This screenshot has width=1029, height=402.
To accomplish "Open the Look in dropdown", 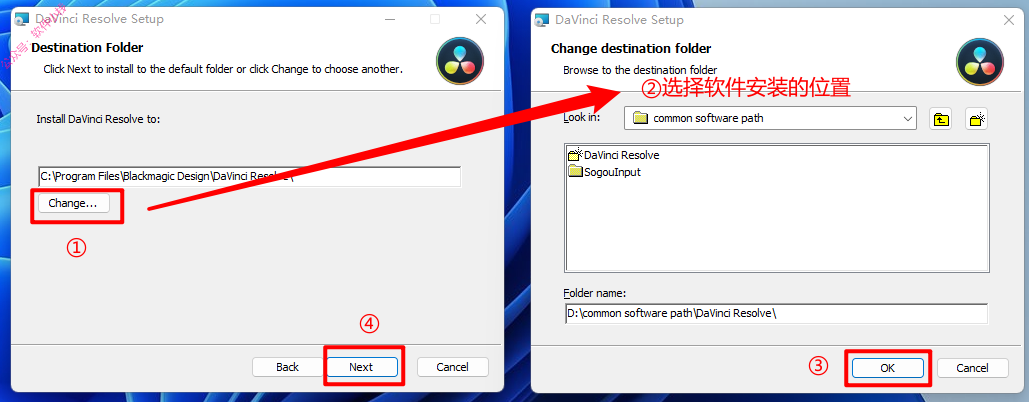I will [x=770, y=119].
